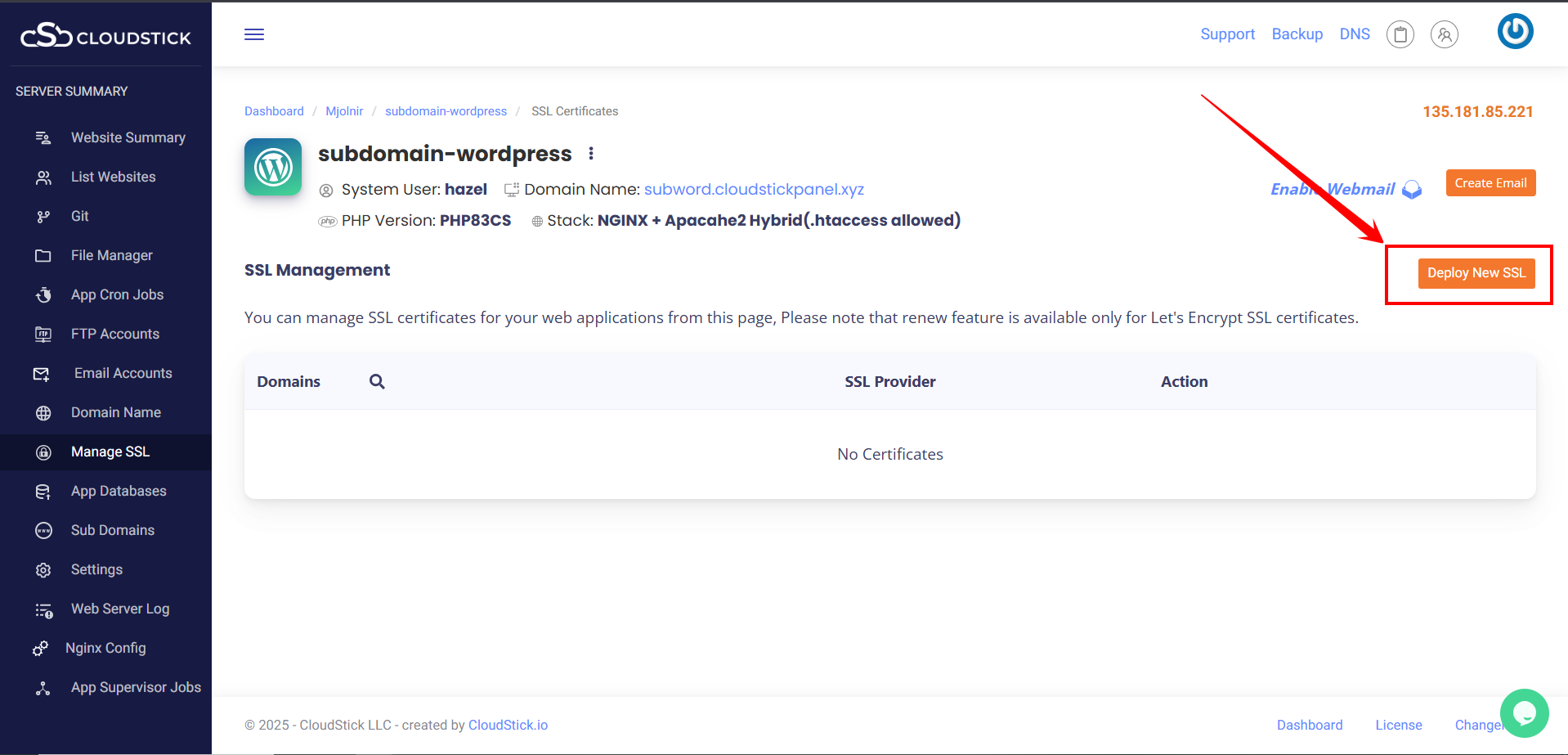This screenshot has height=755, width=1568.
Task: Open the live chat bubble
Action: tap(1524, 713)
